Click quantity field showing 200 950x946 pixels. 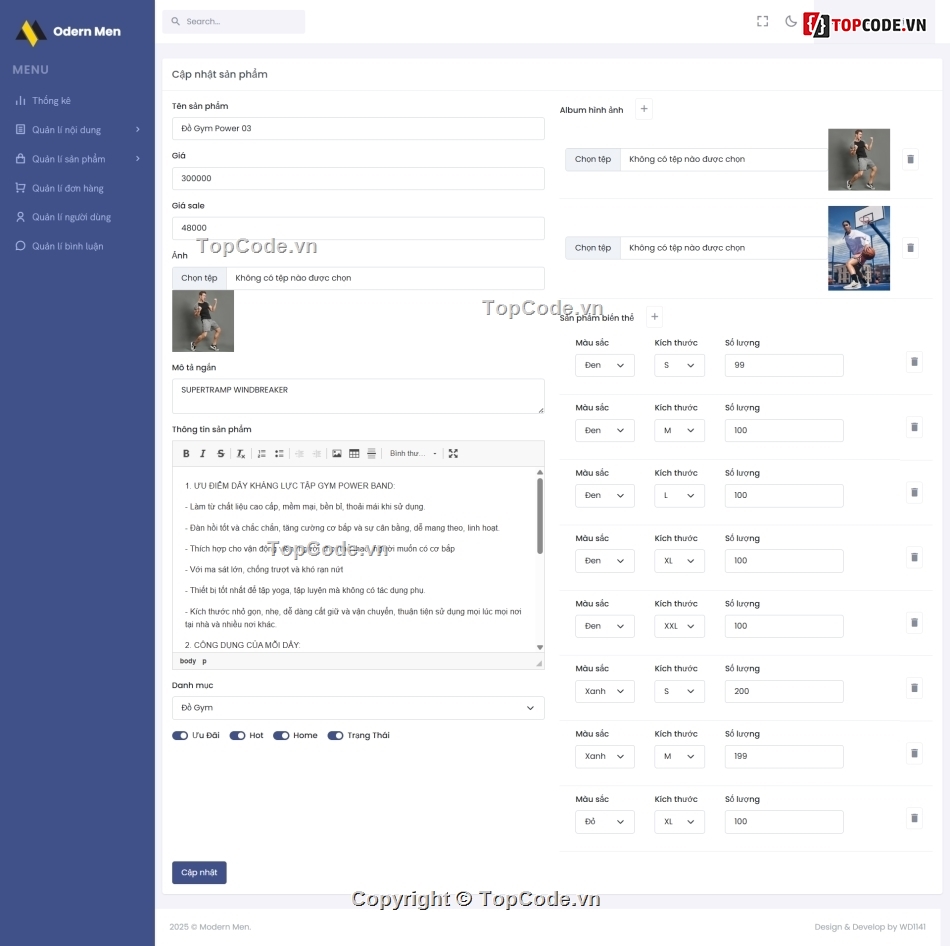click(784, 691)
